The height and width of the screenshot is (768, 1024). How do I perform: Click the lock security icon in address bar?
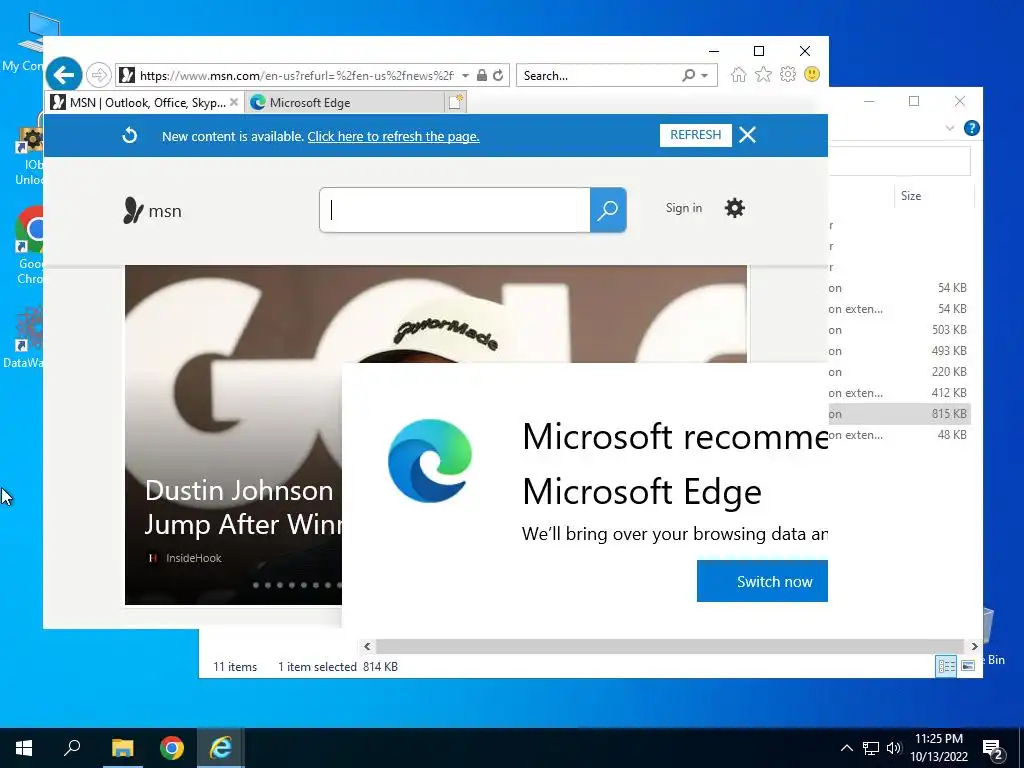(x=481, y=75)
